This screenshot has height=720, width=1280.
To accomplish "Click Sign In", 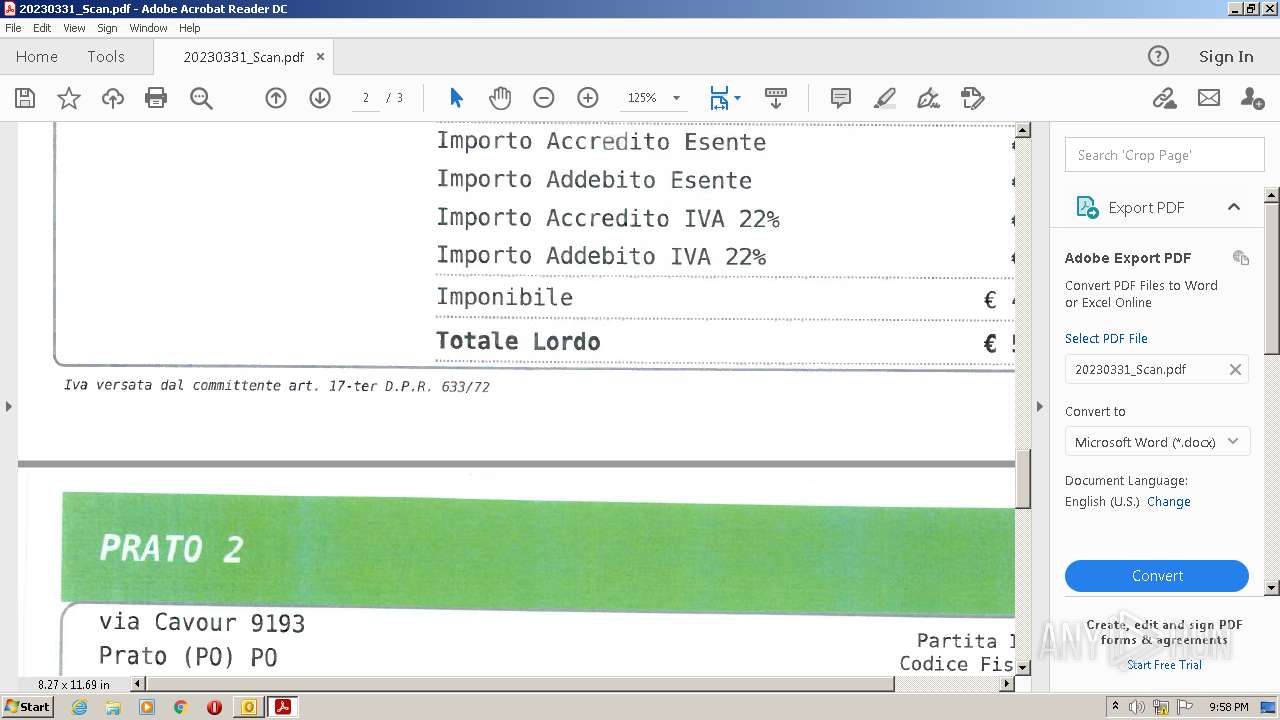I will tap(1226, 57).
